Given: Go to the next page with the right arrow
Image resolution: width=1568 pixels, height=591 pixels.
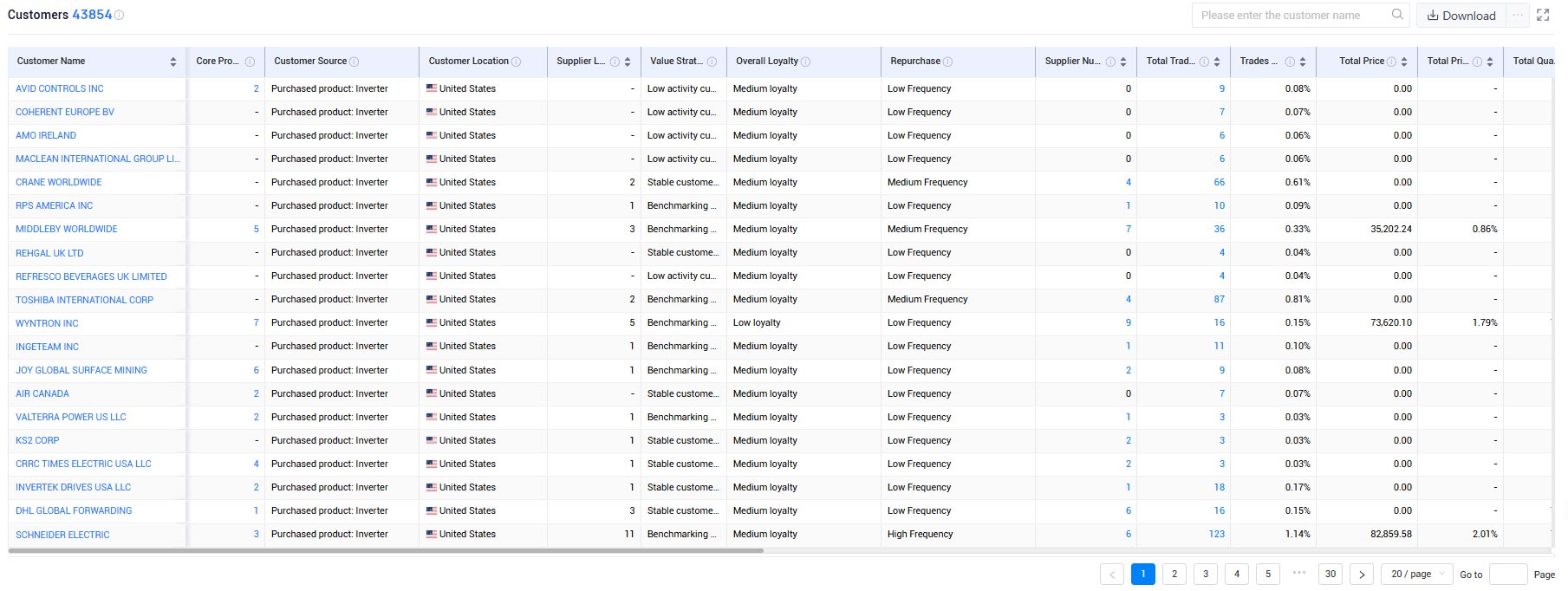Looking at the screenshot, I should [1362, 575].
